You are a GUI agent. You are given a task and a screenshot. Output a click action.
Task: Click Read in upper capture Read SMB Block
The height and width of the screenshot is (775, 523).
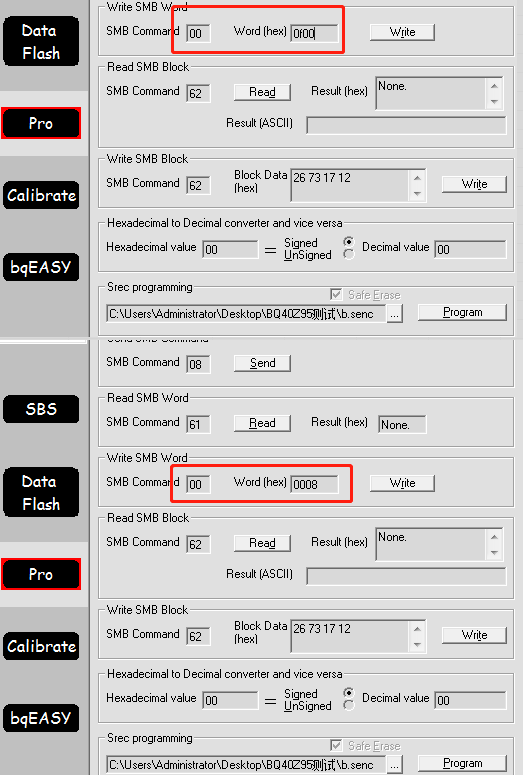pyautogui.click(x=262, y=92)
